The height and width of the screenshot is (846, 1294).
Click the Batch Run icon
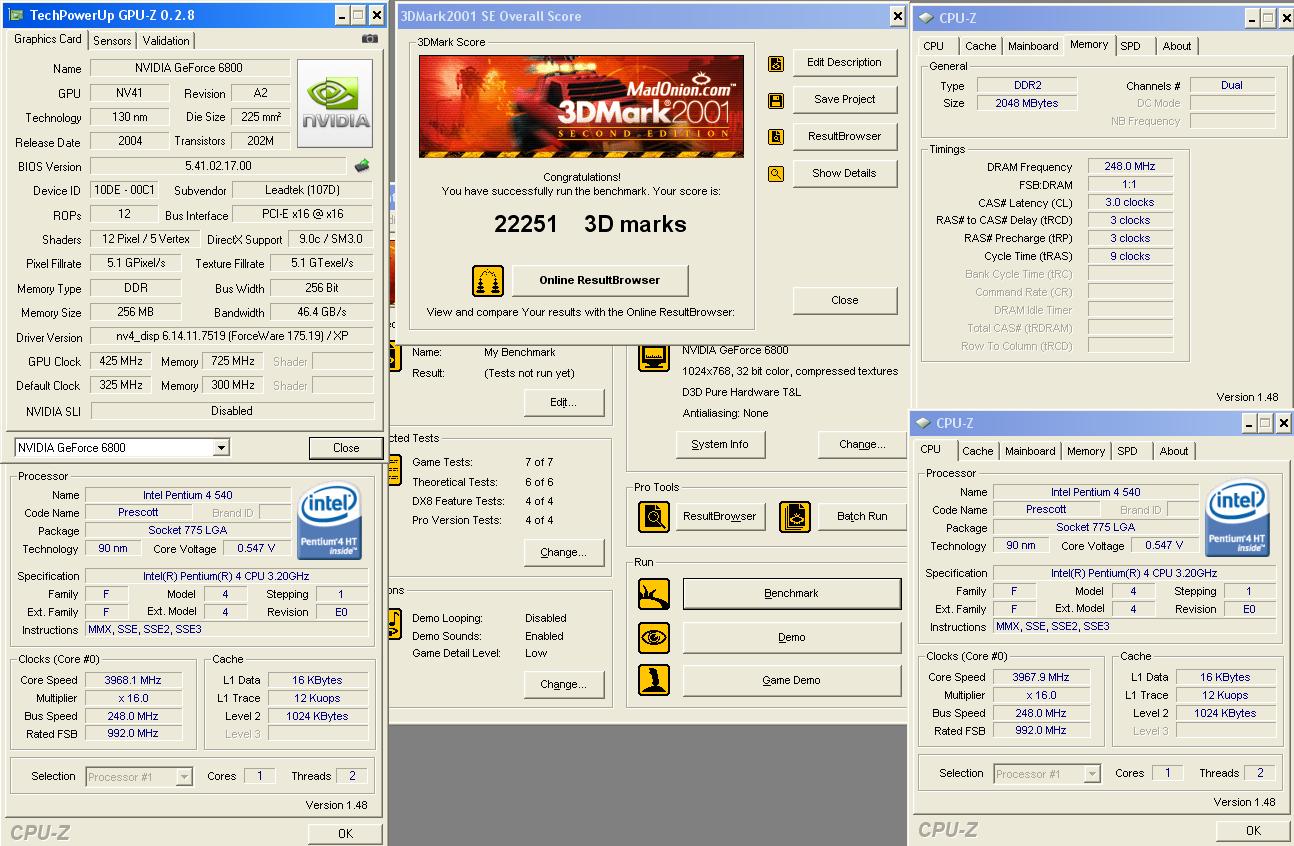click(795, 517)
